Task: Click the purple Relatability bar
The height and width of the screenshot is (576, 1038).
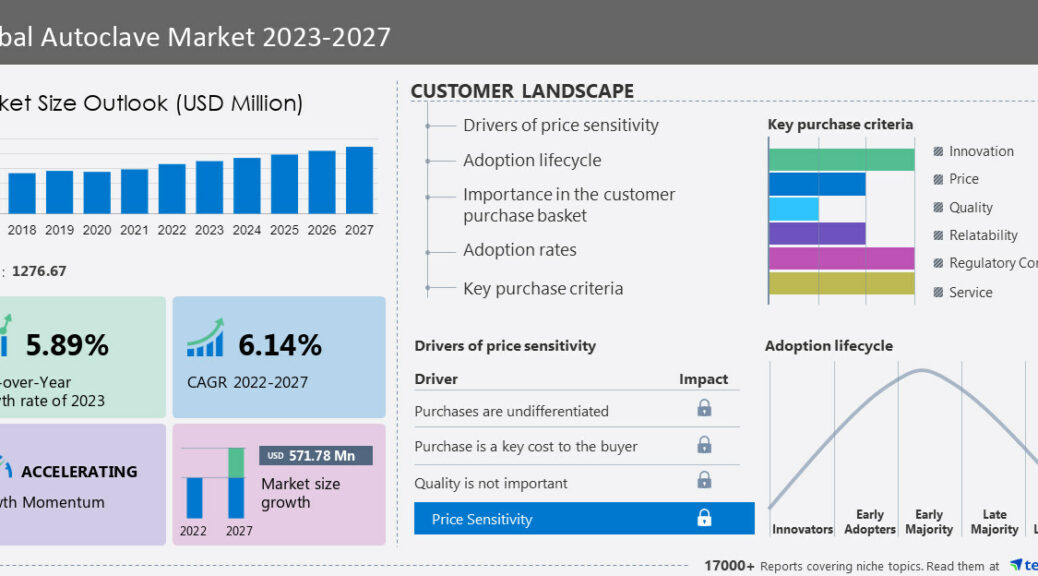Action: [x=817, y=234]
